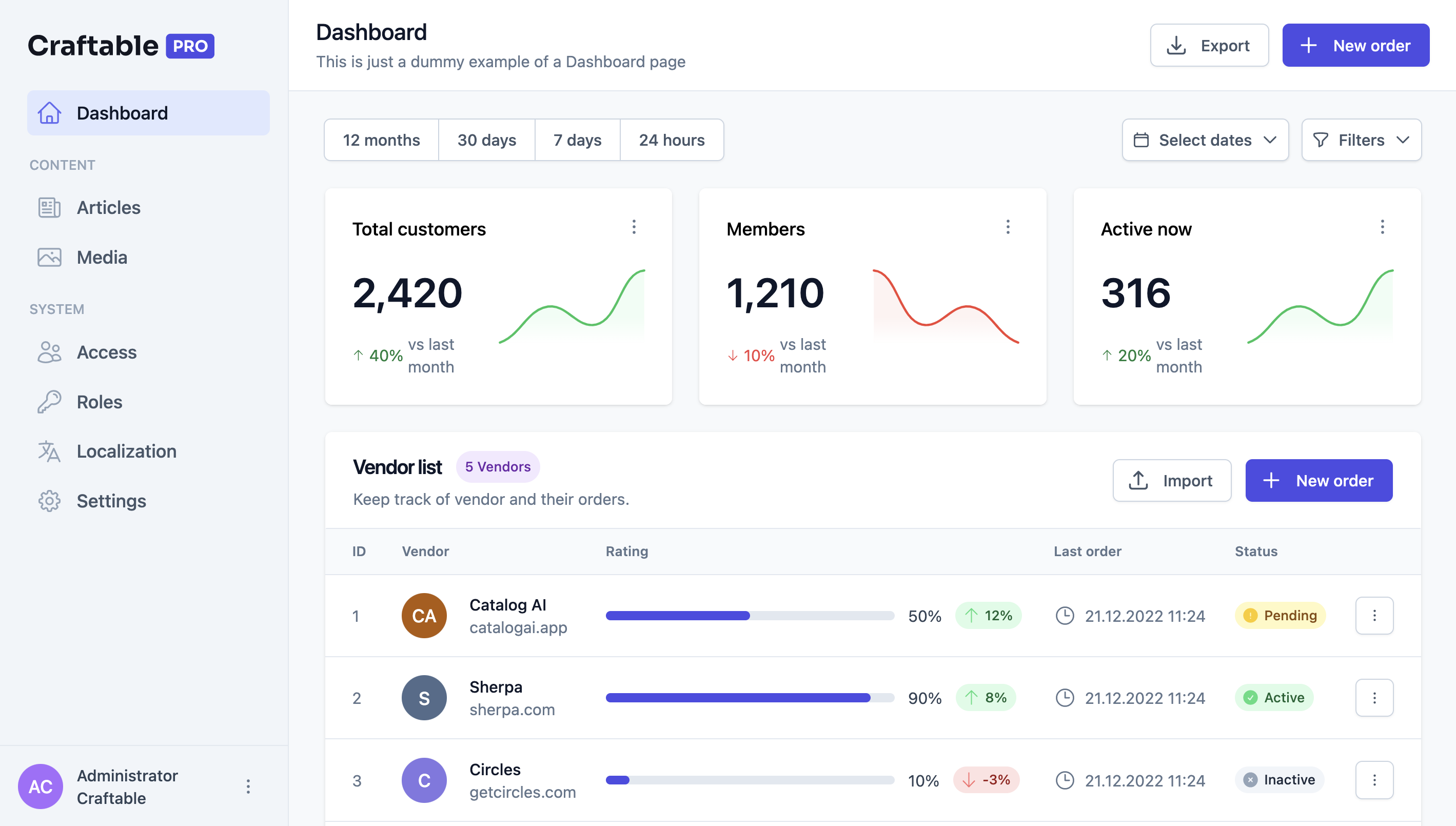
Task: Click the Import button in Vendor list
Action: pyautogui.click(x=1171, y=481)
